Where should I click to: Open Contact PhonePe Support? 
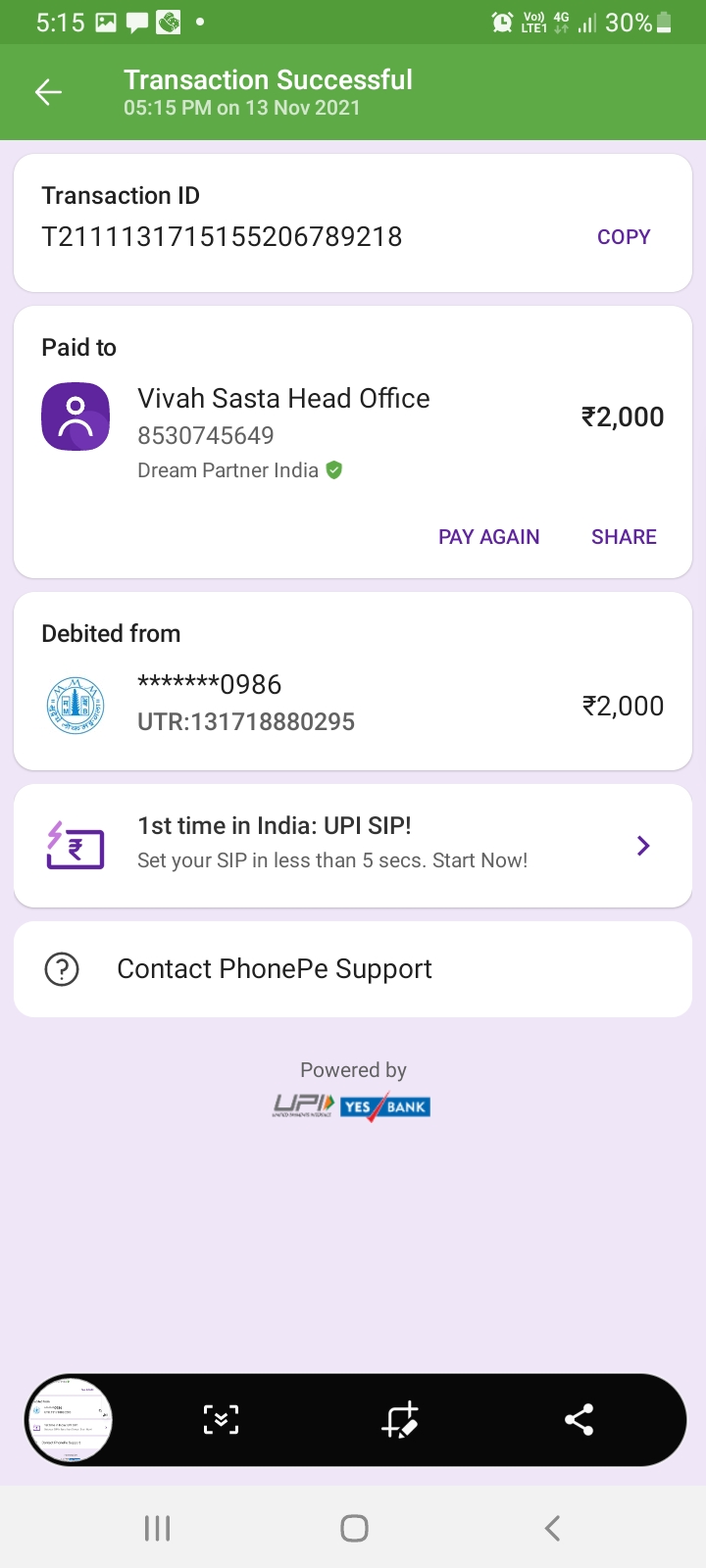[x=275, y=969]
